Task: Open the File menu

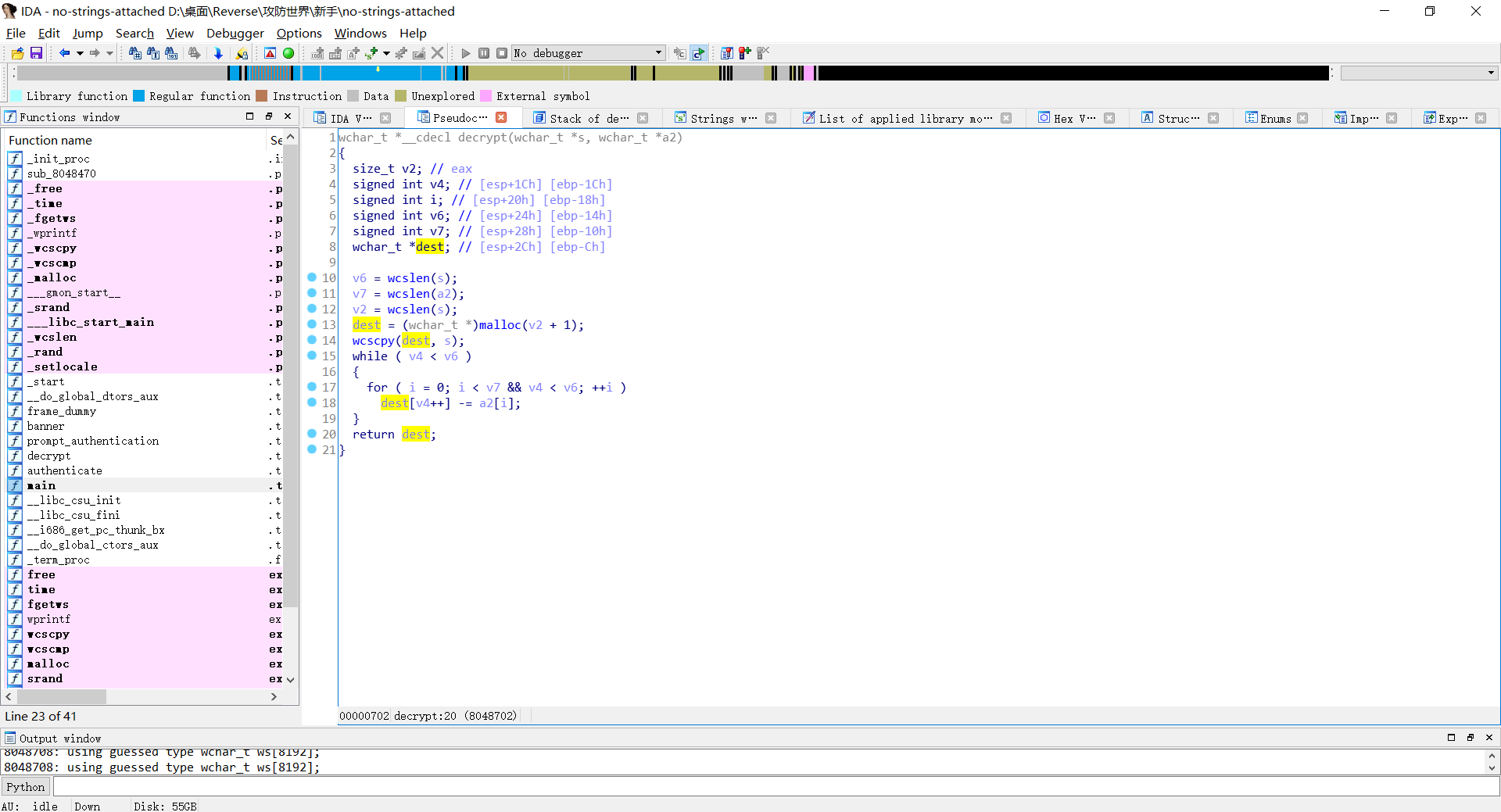Action: [x=16, y=33]
